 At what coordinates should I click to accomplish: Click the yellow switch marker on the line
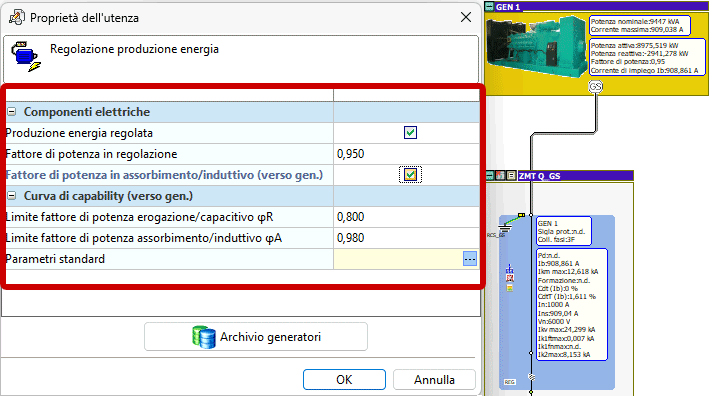coord(521,215)
